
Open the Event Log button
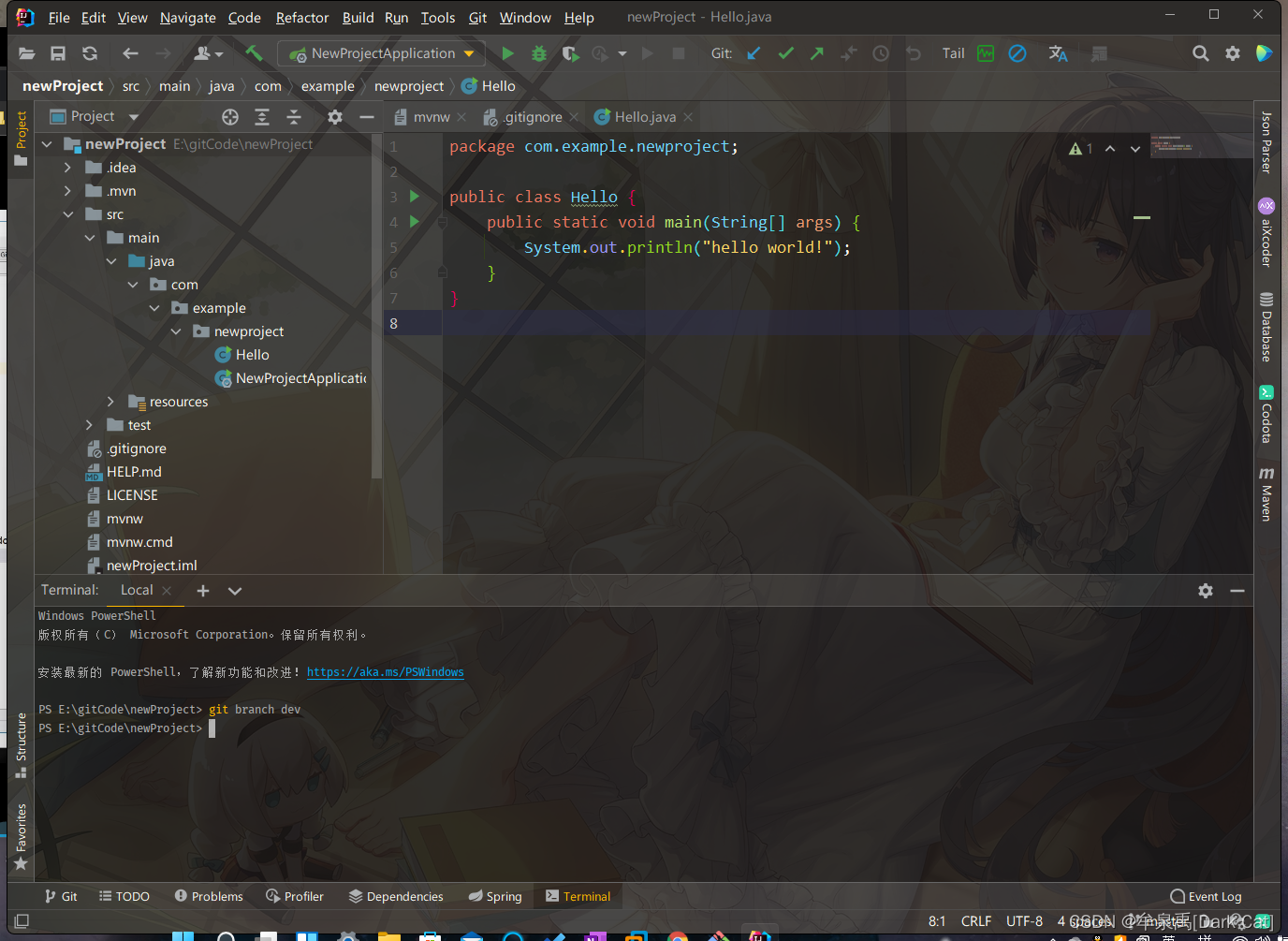(1206, 896)
